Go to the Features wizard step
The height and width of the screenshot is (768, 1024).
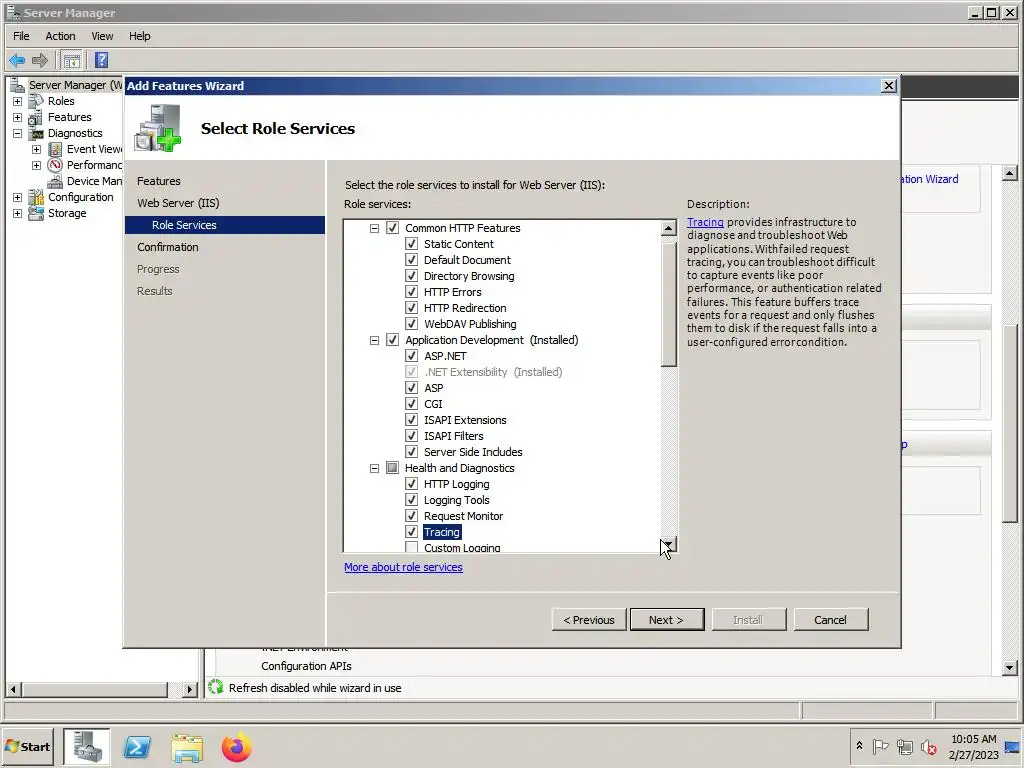click(x=159, y=181)
